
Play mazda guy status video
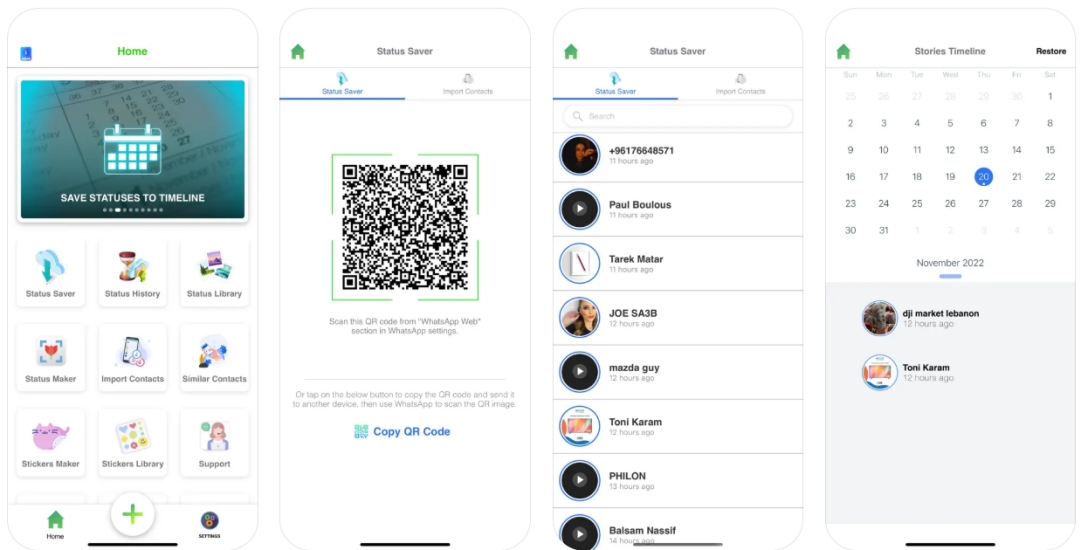[x=580, y=371]
